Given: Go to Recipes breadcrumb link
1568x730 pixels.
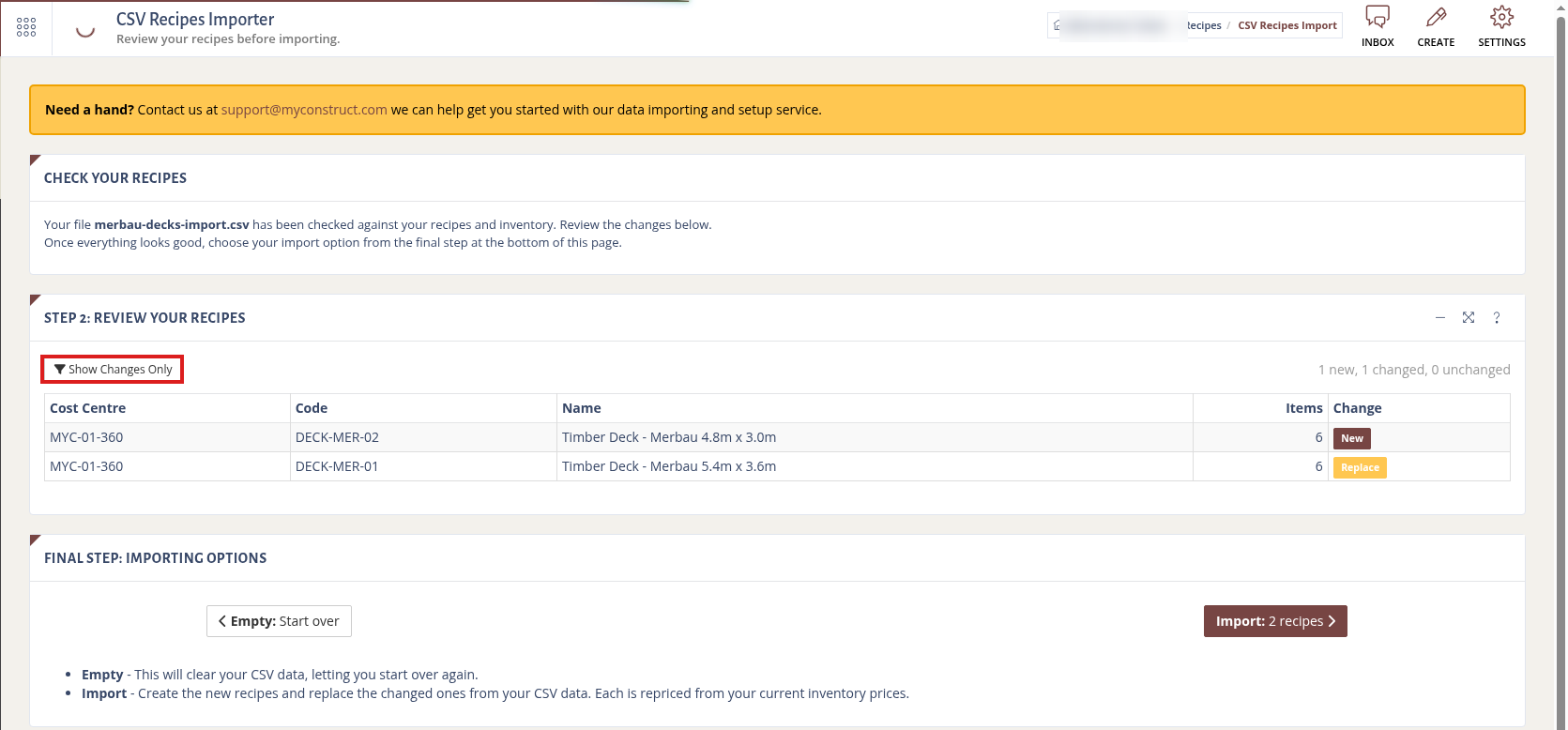Looking at the screenshot, I should 1204,25.
